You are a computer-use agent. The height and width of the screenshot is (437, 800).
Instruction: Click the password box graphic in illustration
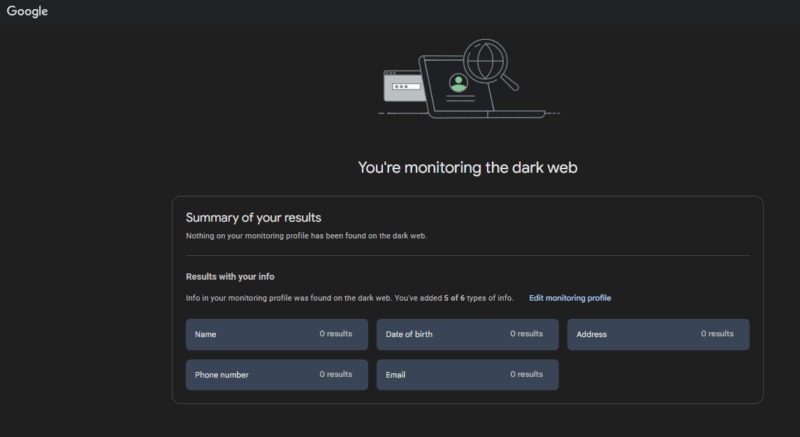pyautogui.click(x=402, y=86)
